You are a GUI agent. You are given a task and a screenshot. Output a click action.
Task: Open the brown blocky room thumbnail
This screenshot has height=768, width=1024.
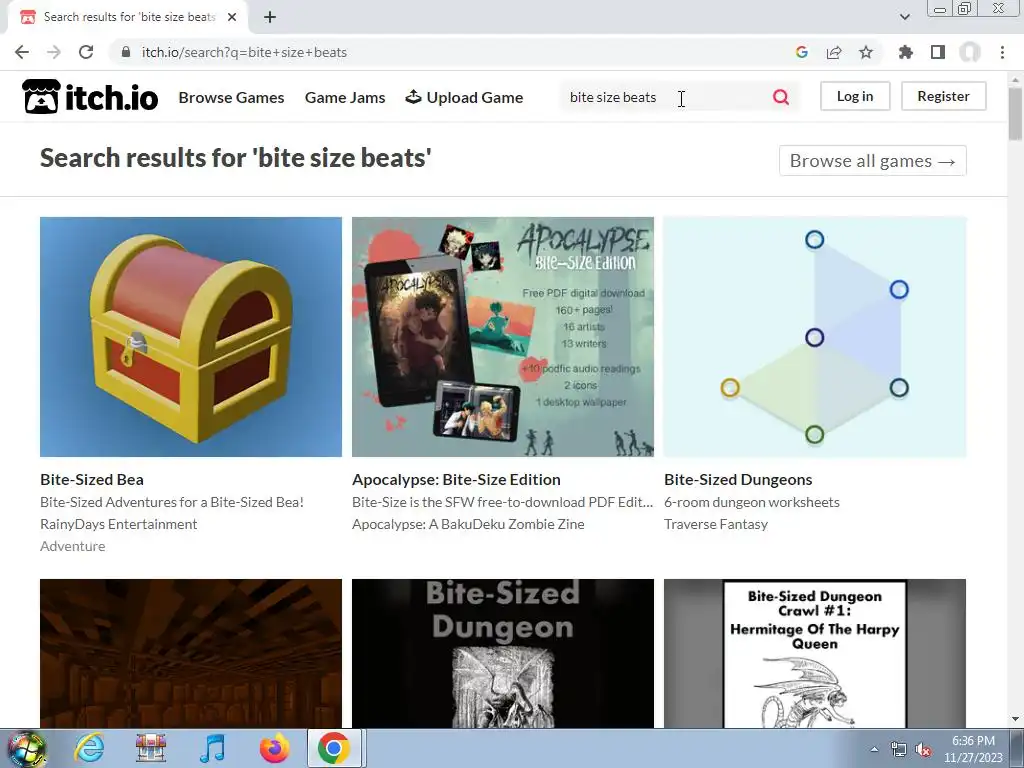tap(191, 653)
